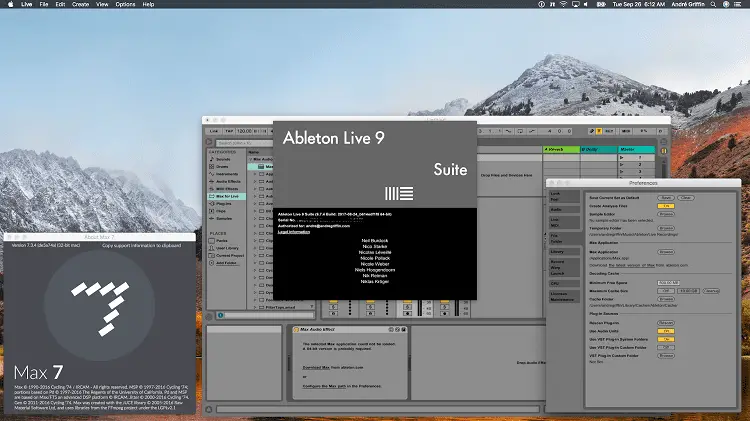Click the Tap tempo button

[x=229, y=131]
